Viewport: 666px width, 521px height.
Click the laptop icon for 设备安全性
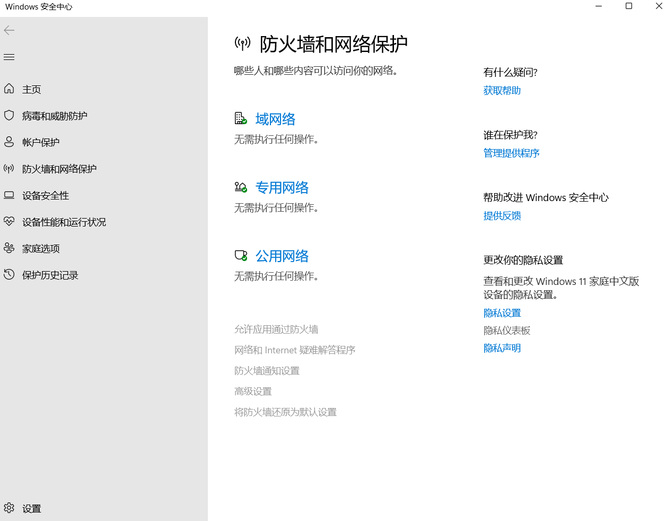point(9,195)
